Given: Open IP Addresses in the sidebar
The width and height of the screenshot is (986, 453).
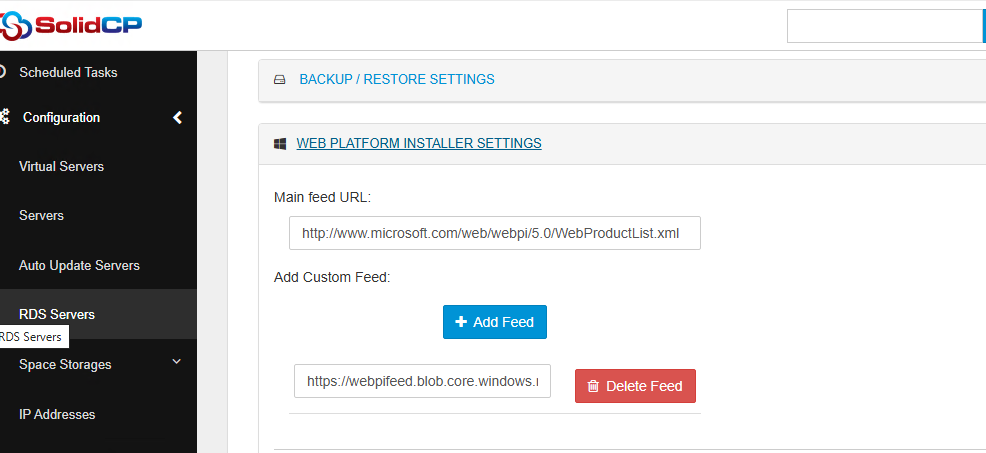Looking at the screenshot, I should coord(57,414).
